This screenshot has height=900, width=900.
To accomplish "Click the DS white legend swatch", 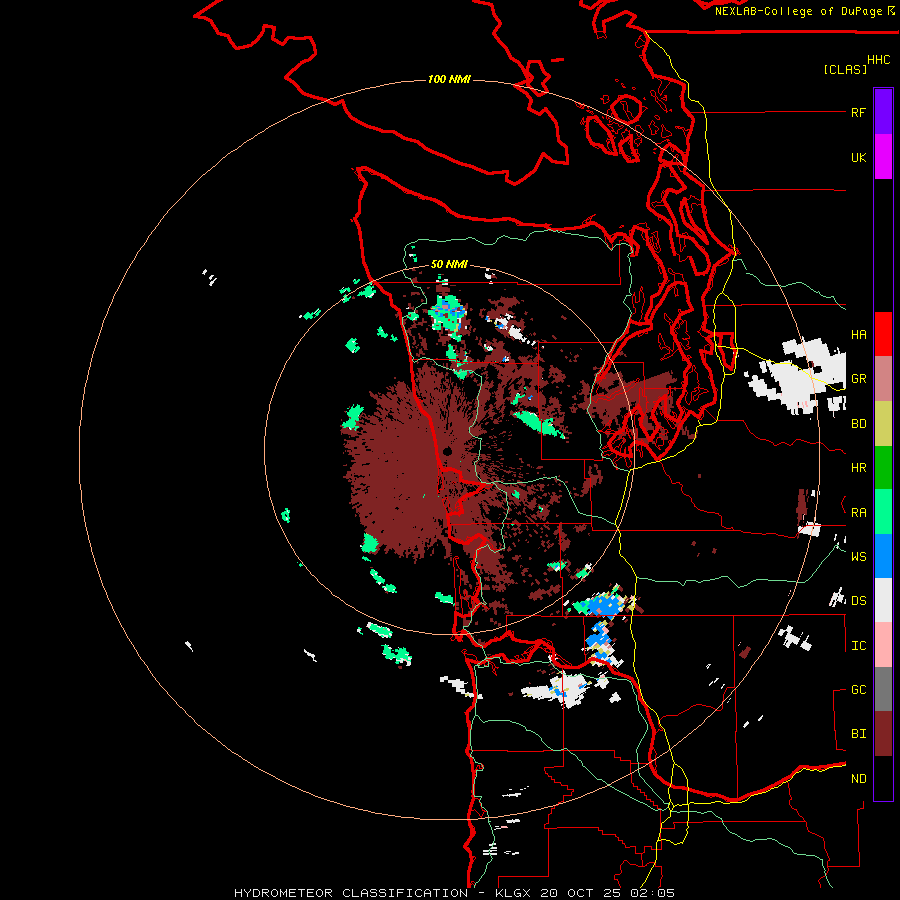I will pos(883,600).
